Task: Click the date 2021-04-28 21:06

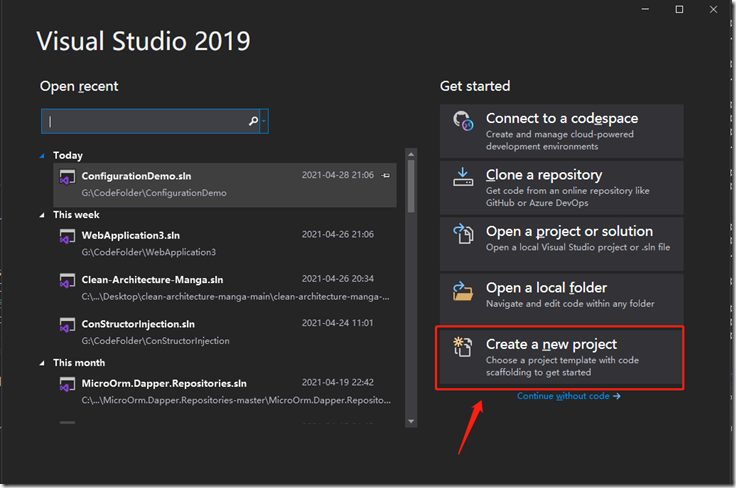Action: (337, 175)
